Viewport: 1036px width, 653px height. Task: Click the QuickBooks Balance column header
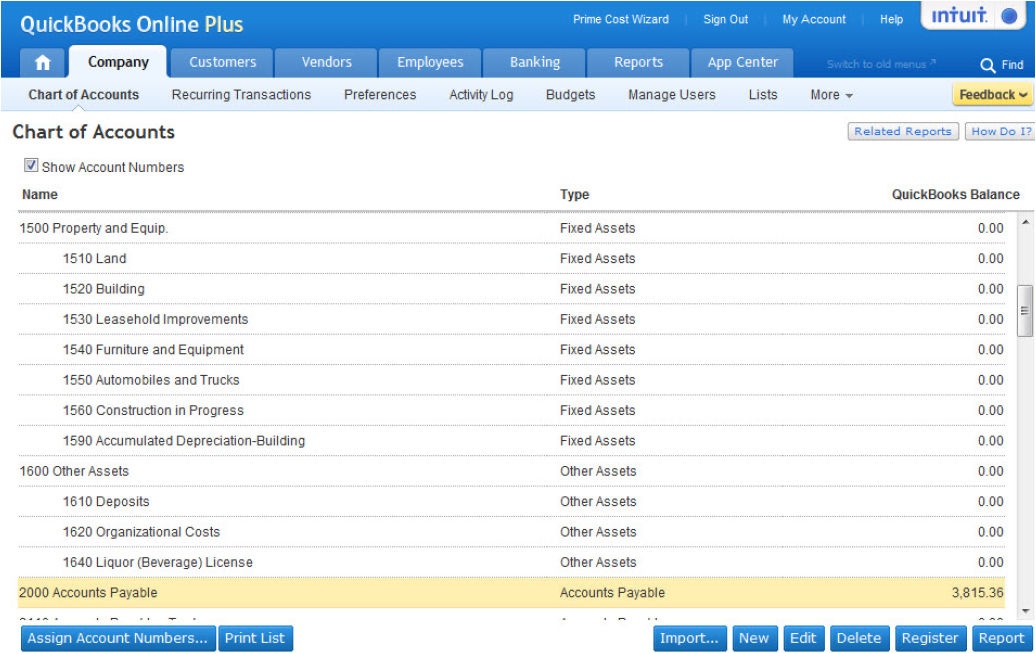coord(955,194)
